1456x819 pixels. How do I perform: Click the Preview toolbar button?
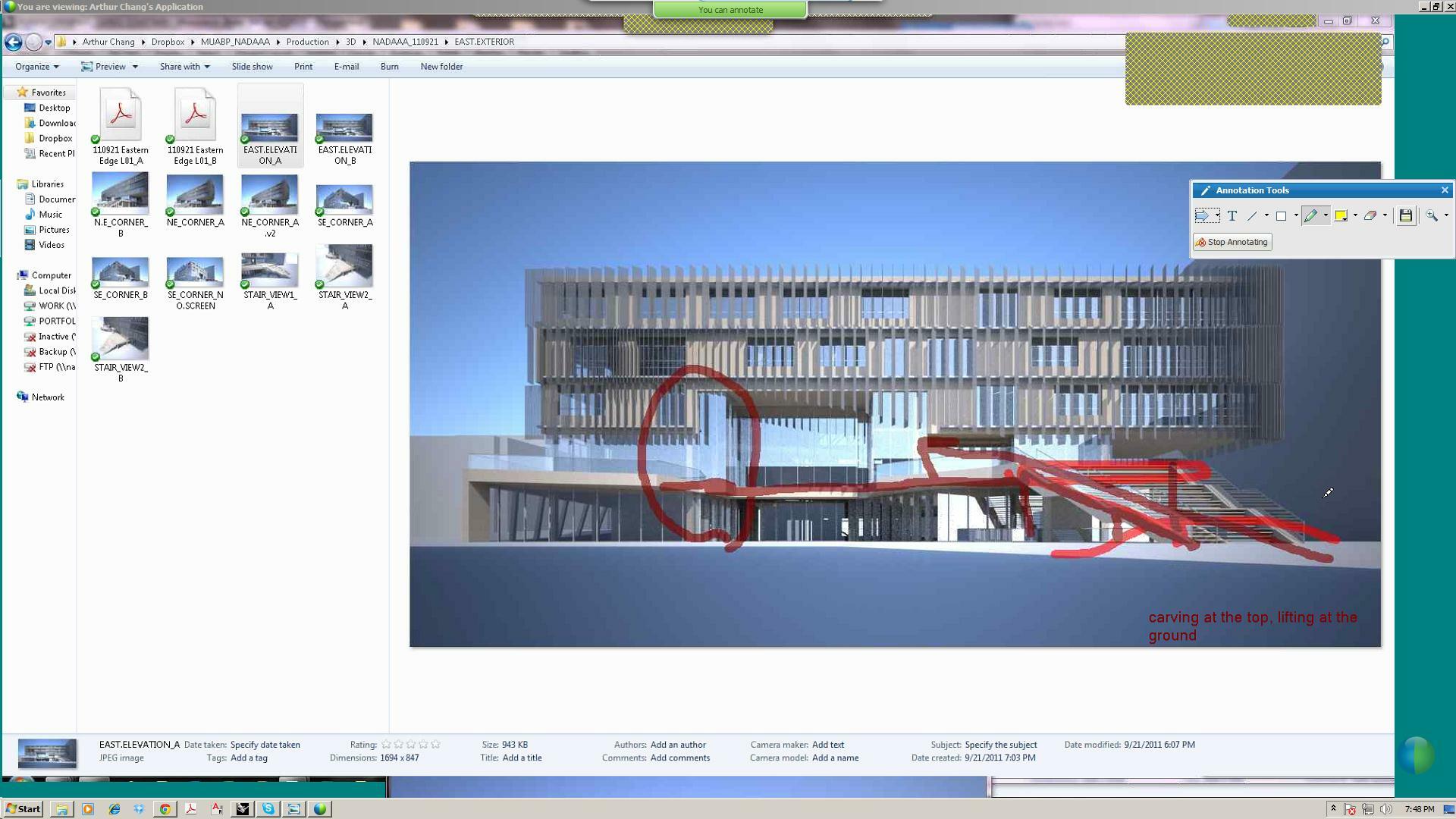[x=104, y=67]
